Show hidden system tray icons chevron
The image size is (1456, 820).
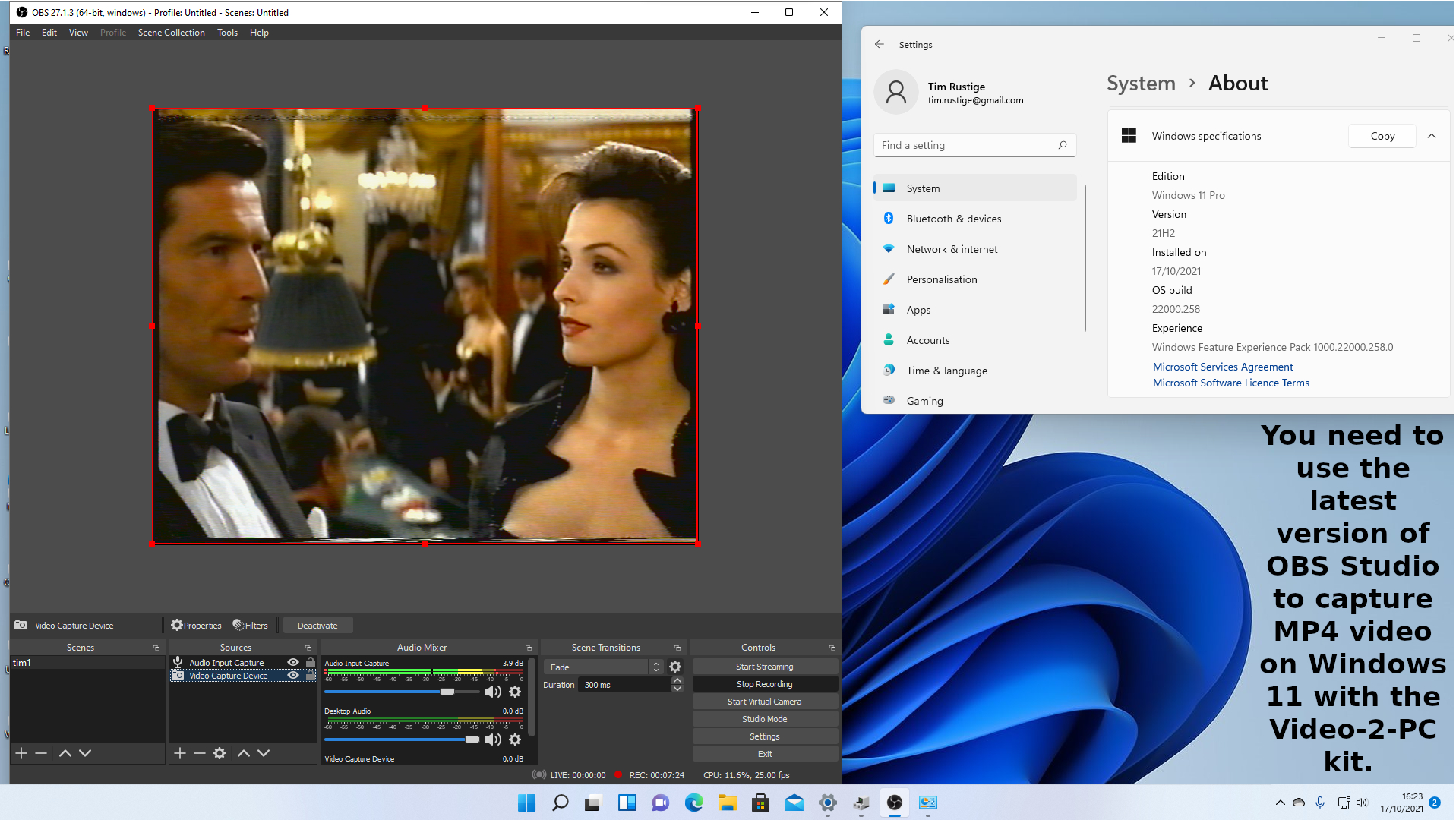pyautogui.click(x=1281, y=803)
